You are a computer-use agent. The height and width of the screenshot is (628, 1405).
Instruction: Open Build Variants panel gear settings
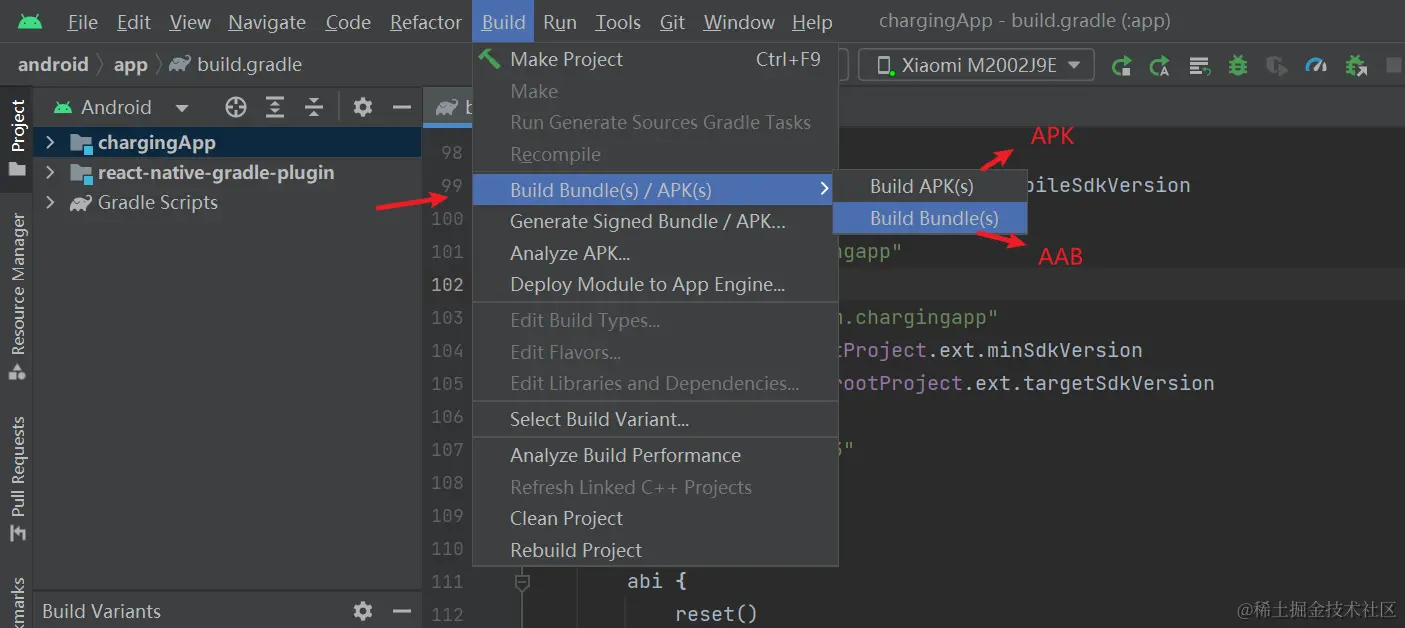coord(363,610)
